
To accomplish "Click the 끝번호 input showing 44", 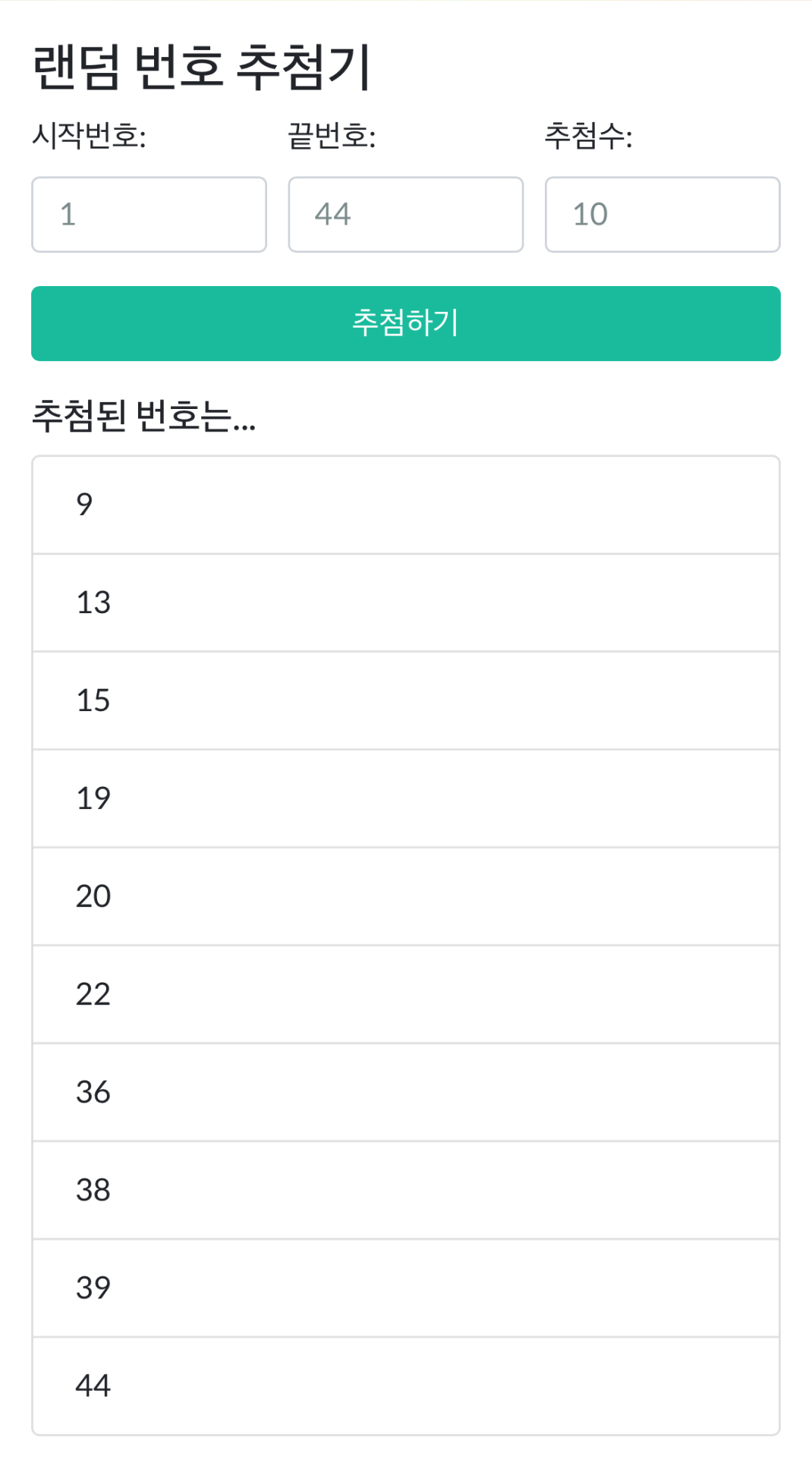I will (405, 215).
